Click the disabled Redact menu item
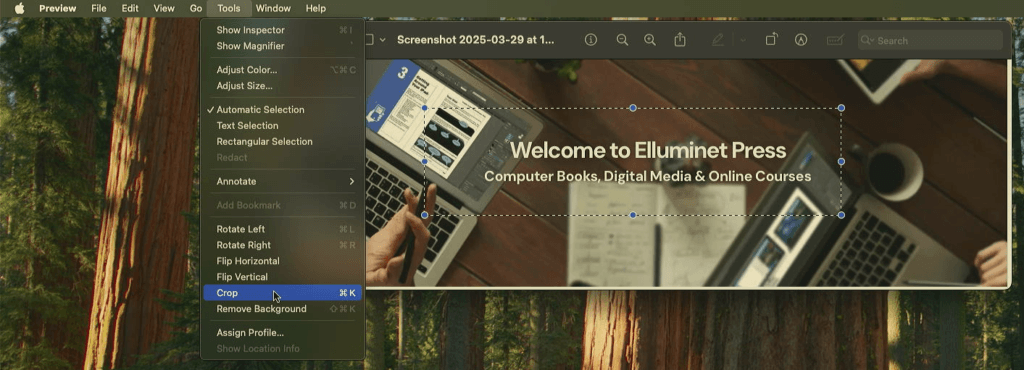 [x=282, y=157]
